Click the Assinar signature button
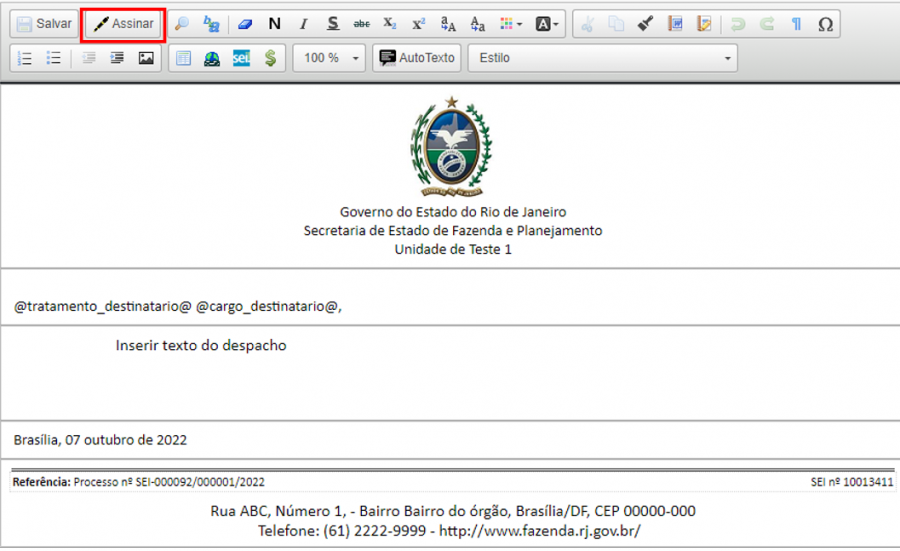This screenshot has width=900, height=551. pyautogui.click(x=123, y=24)
